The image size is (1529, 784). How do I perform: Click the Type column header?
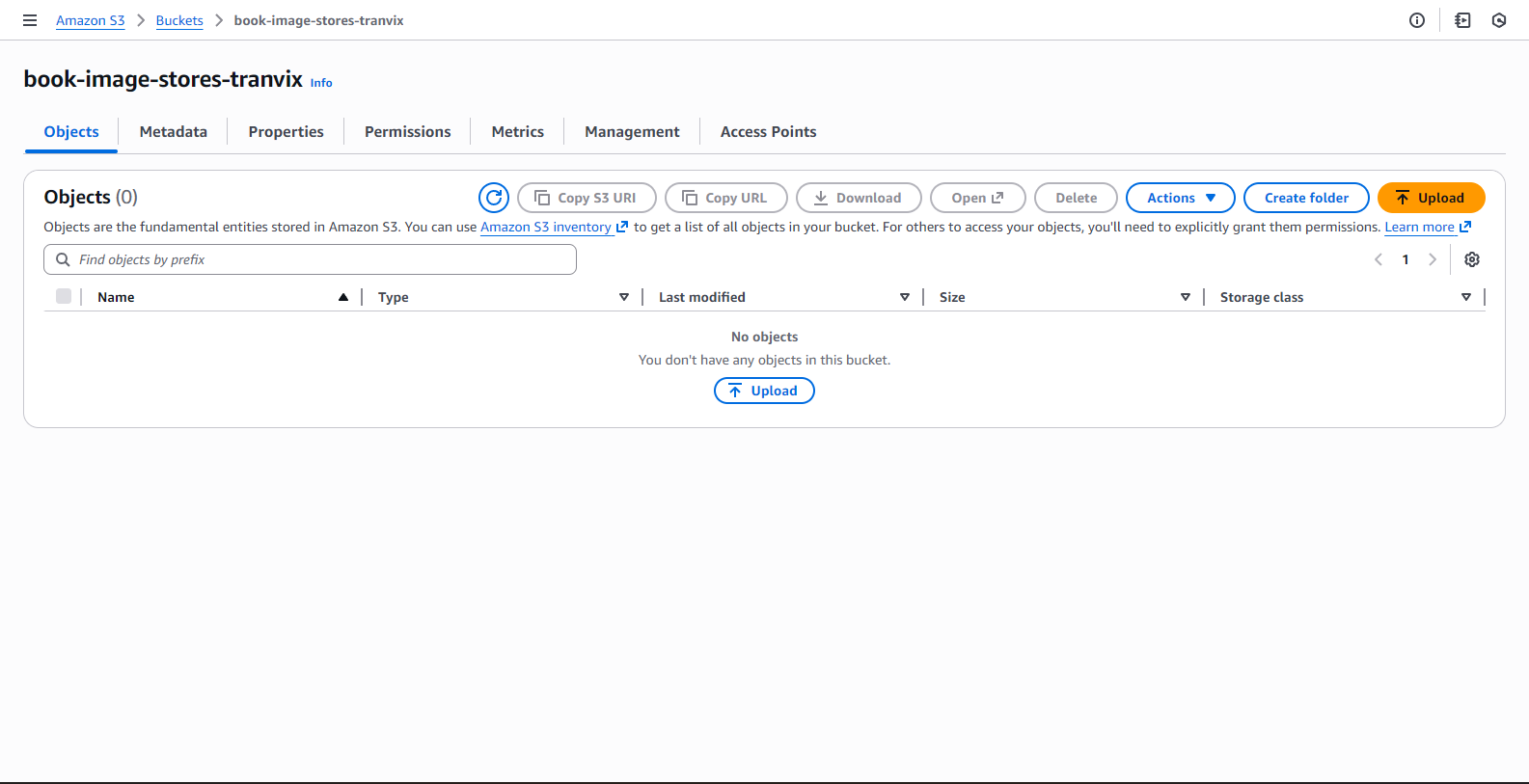coord(394,297)
